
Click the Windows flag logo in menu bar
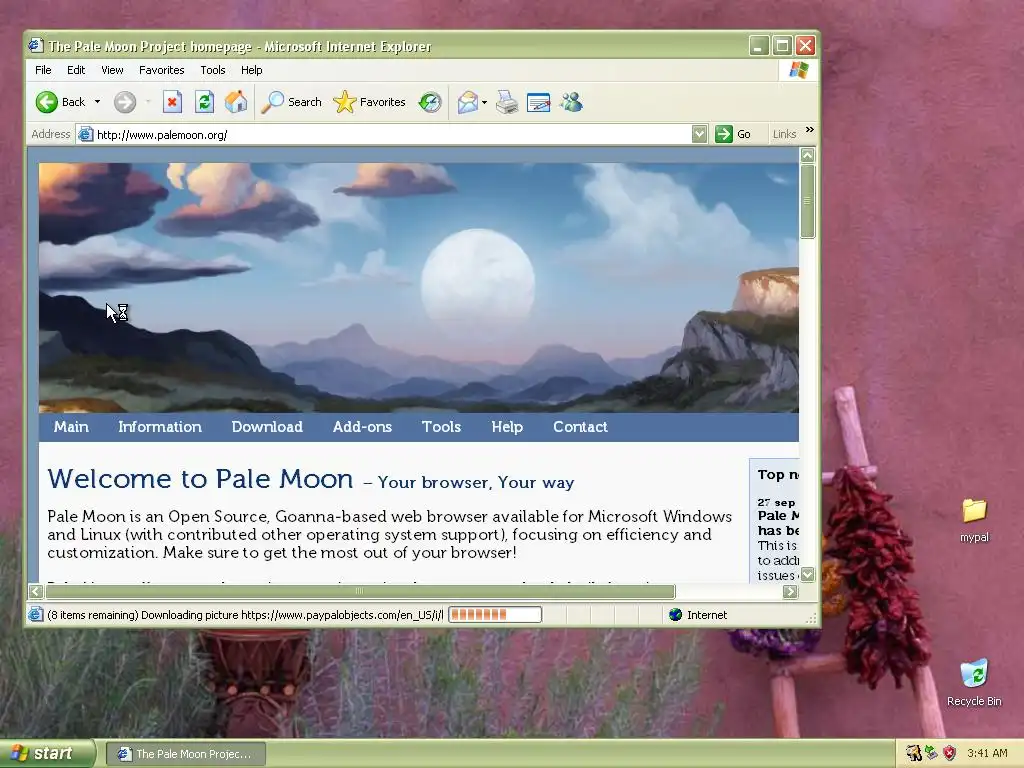799,70
